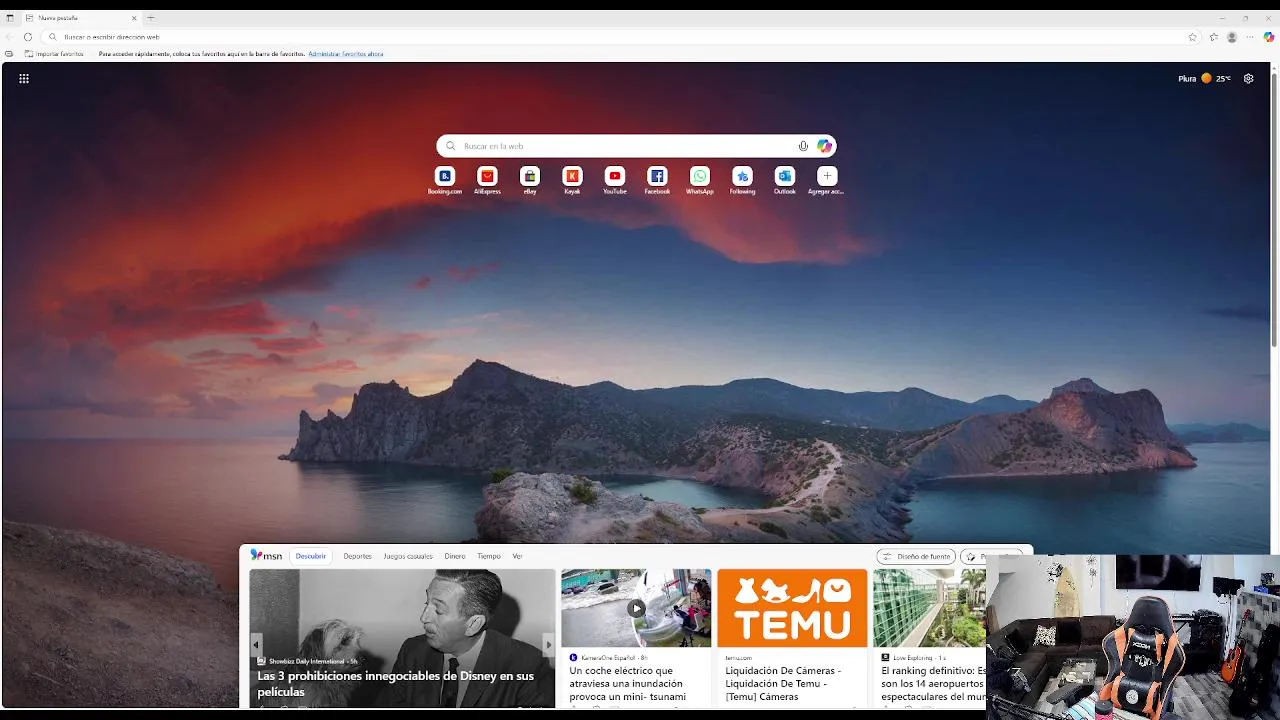Click the favorites bar leftmost icon

coord(9,54)
